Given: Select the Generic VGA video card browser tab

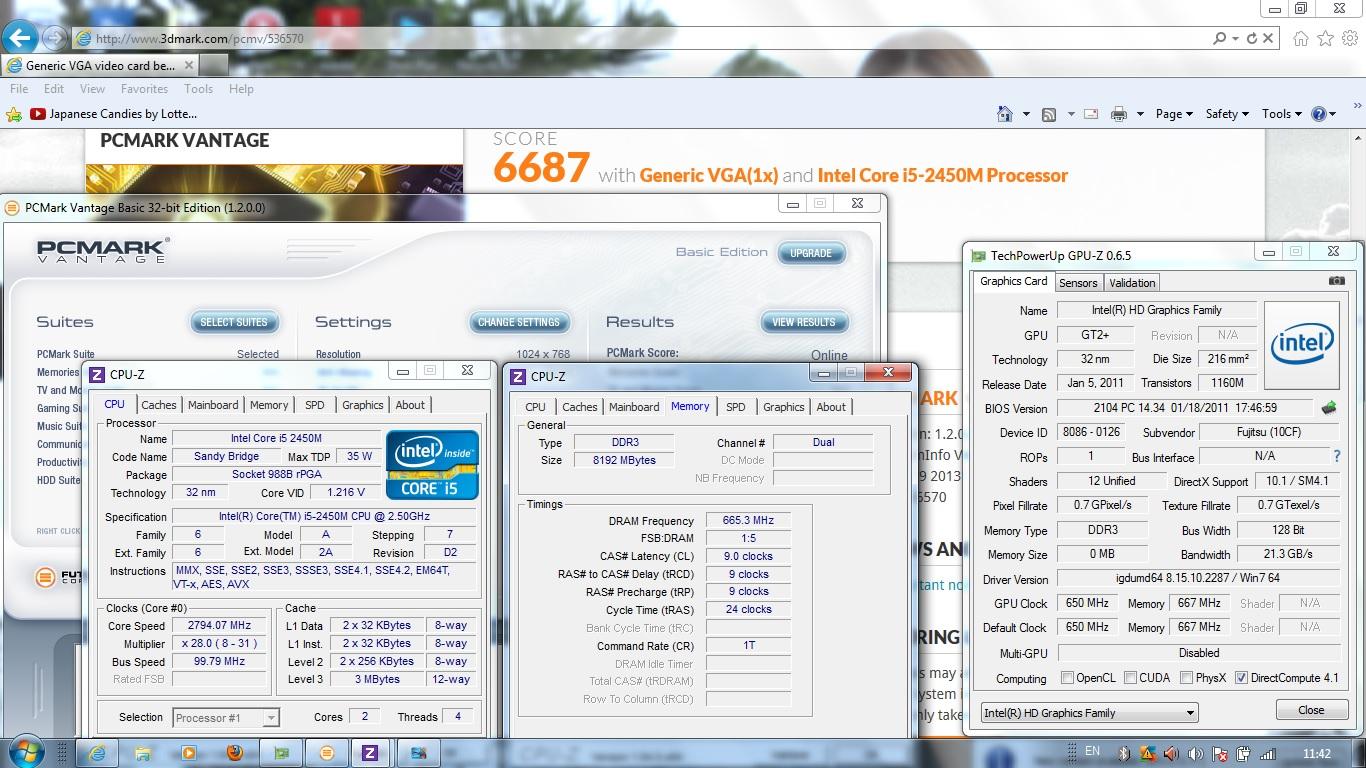Looking at the screenshot, I should [x=100, y=65].
